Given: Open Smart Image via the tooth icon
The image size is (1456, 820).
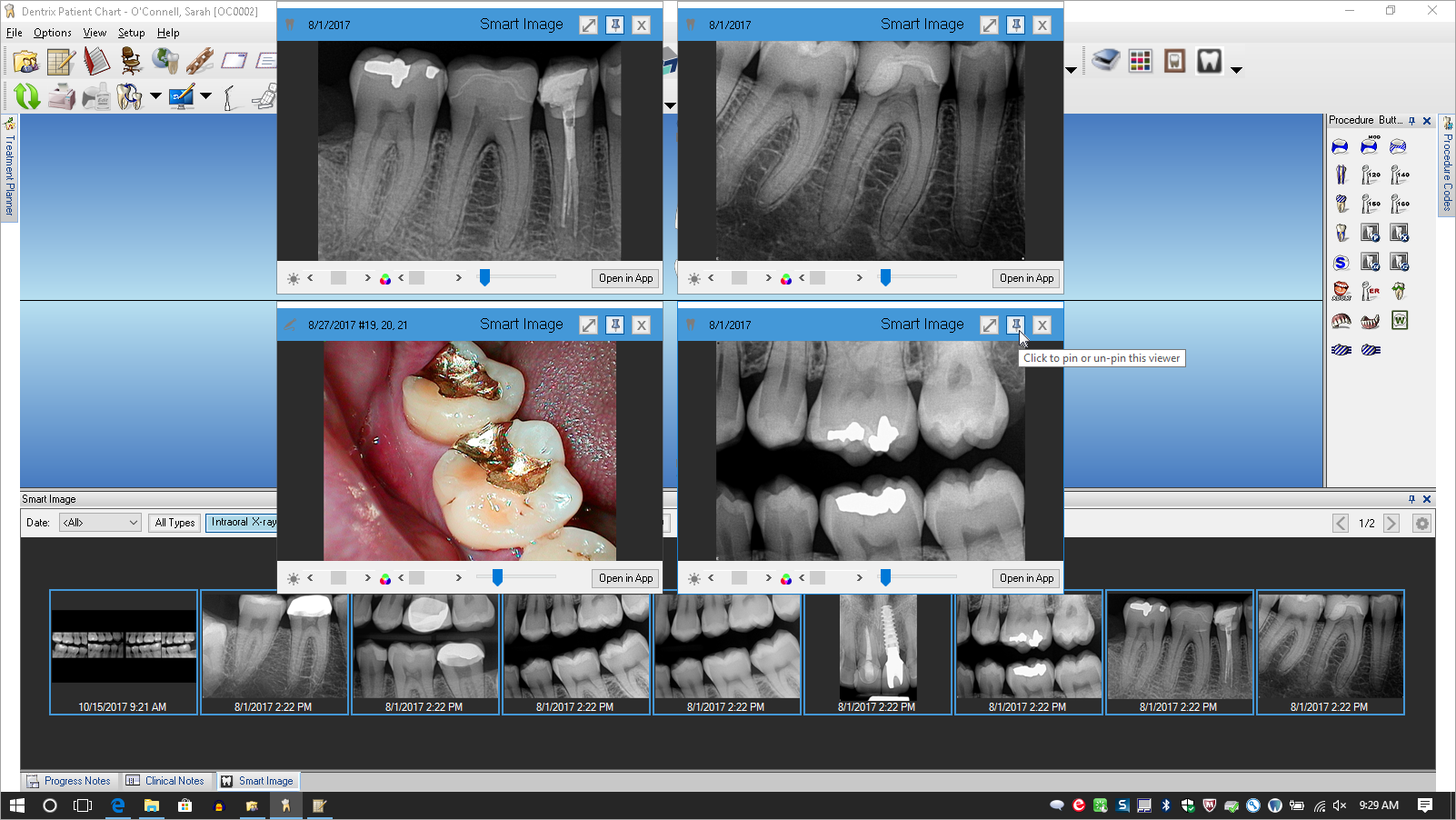Looking at the screenshot, I should click(x=1210, y=60).
